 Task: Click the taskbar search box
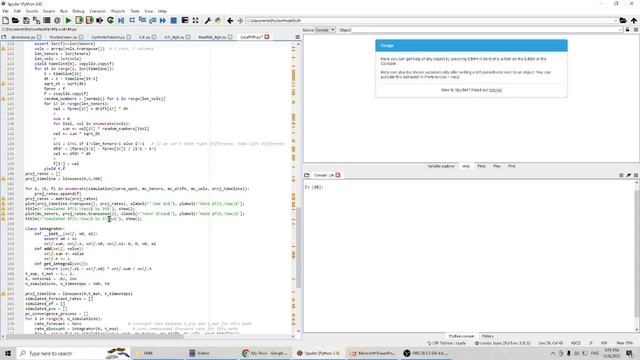point(73,353)
